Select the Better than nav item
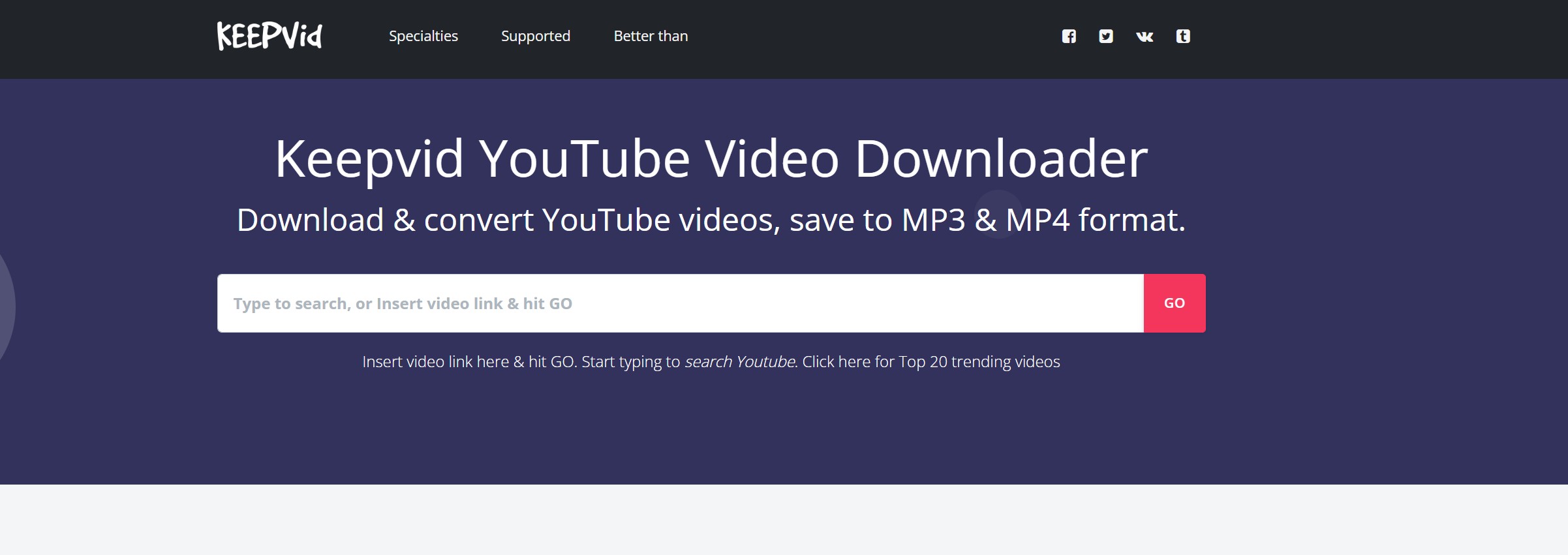1568x555 pixels. coord(651,37)
